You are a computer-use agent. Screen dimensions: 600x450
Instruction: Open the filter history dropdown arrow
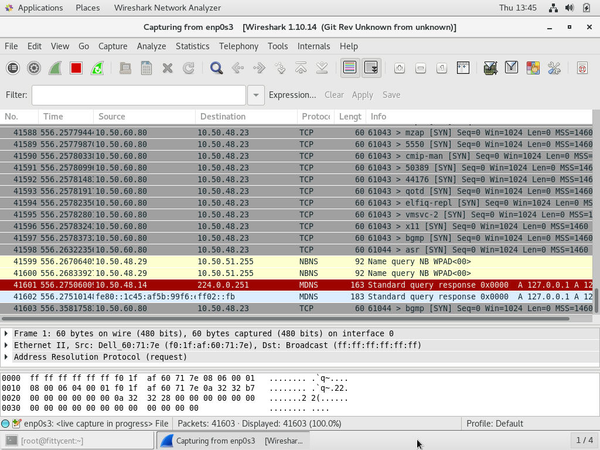[256, 95]
